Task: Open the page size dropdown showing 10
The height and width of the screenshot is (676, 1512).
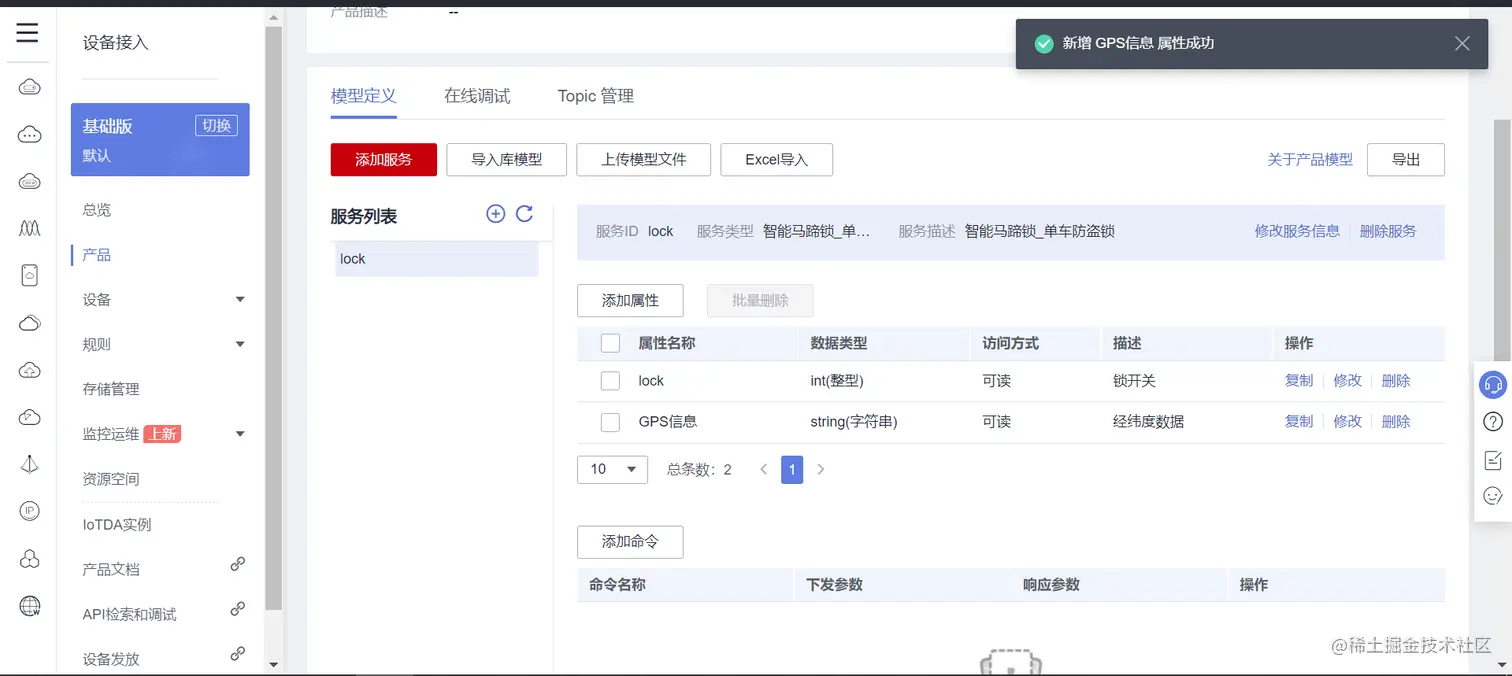Action: (612, 469)
